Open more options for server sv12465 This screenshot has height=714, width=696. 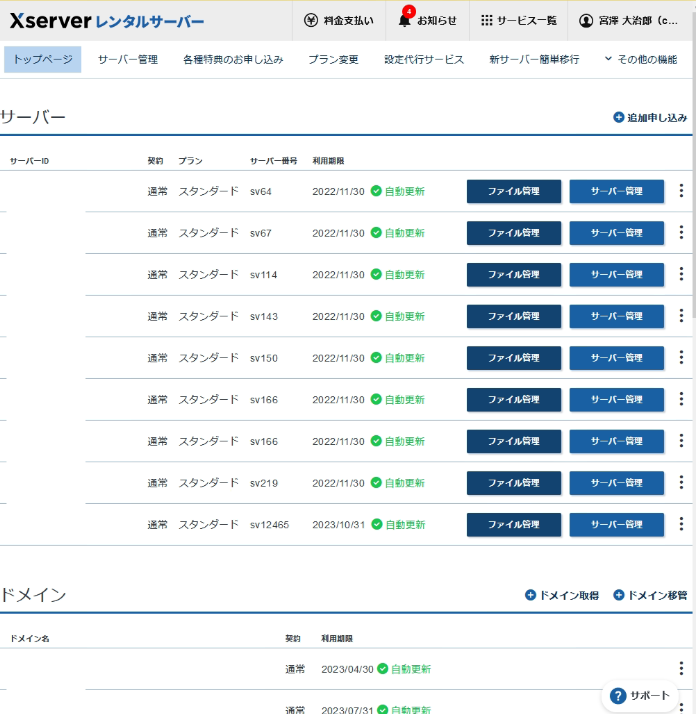[681, 524]
